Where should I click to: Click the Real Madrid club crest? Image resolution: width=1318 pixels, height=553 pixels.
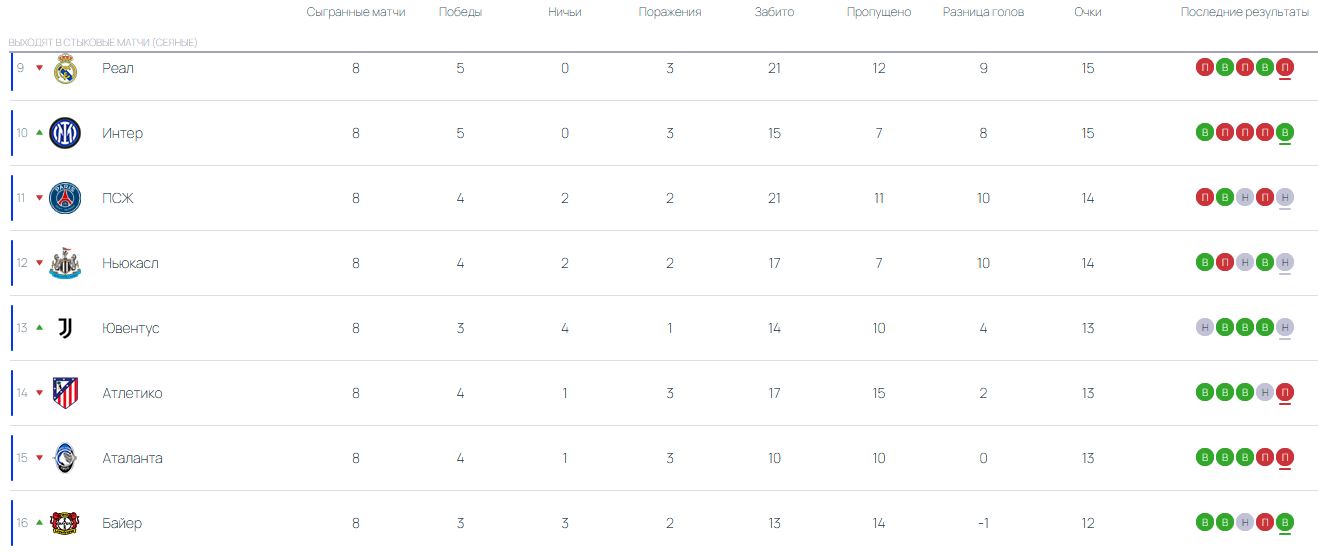click(x=65, y=69)
